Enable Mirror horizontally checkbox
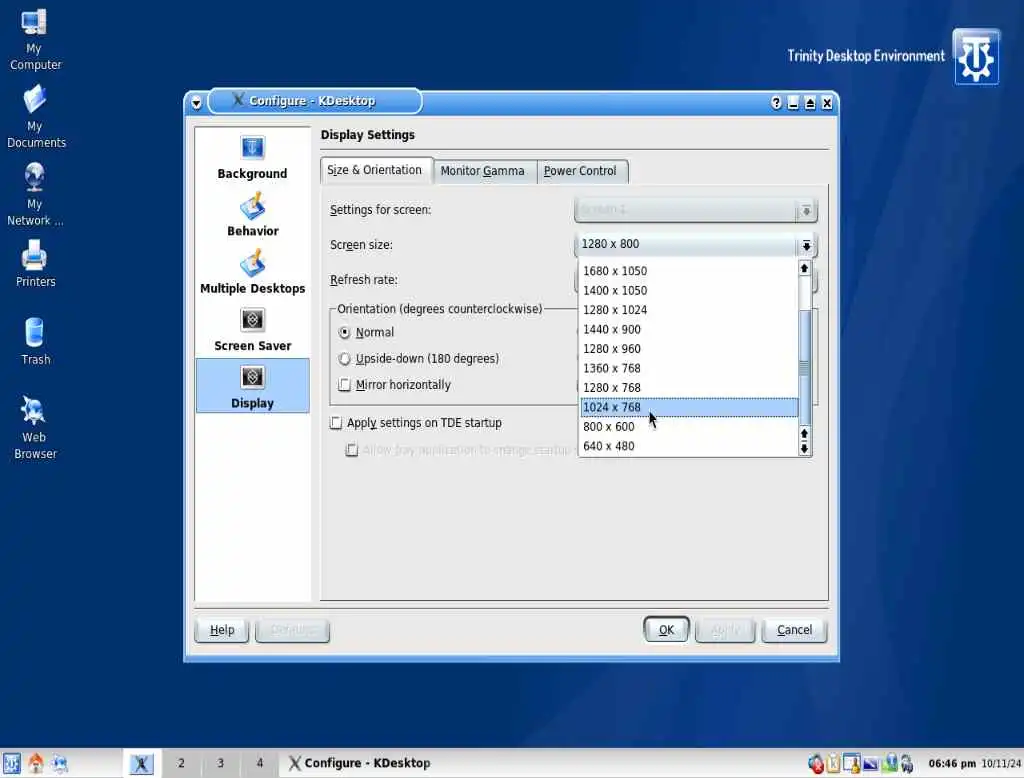Viewport: 1024px width, 778px height. [345, 385]
